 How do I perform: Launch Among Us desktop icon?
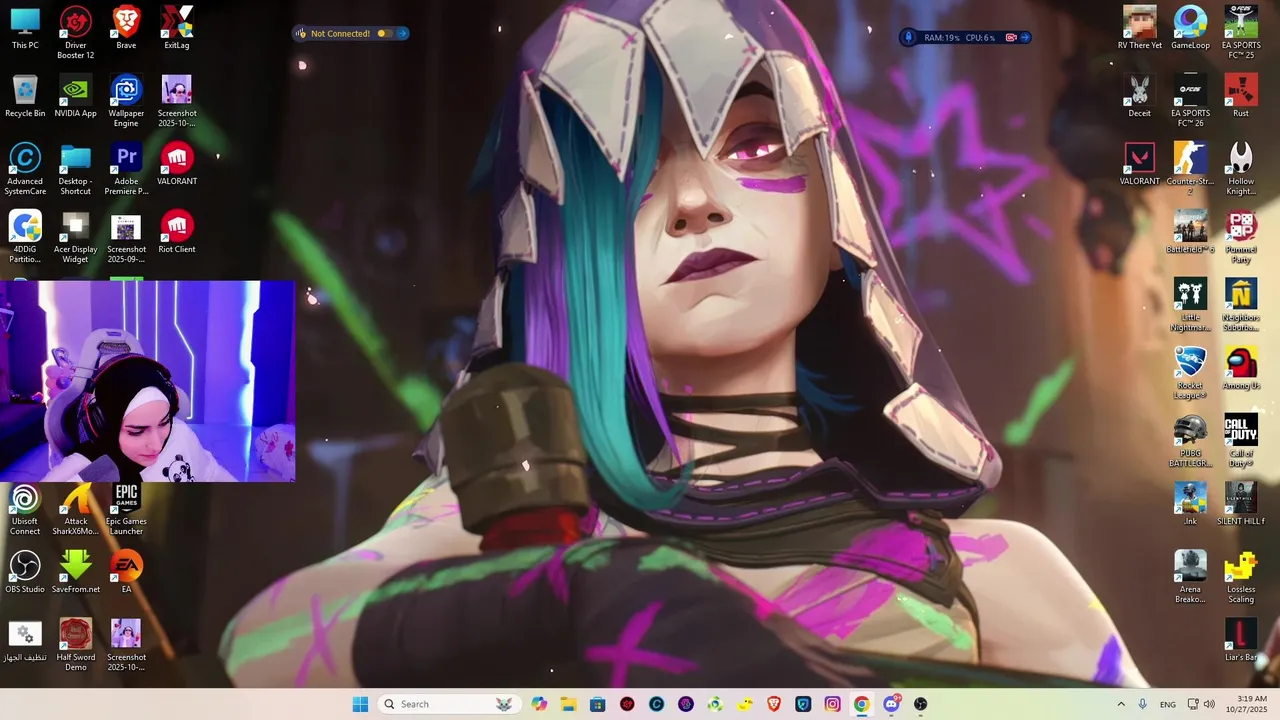point(1241,368)
